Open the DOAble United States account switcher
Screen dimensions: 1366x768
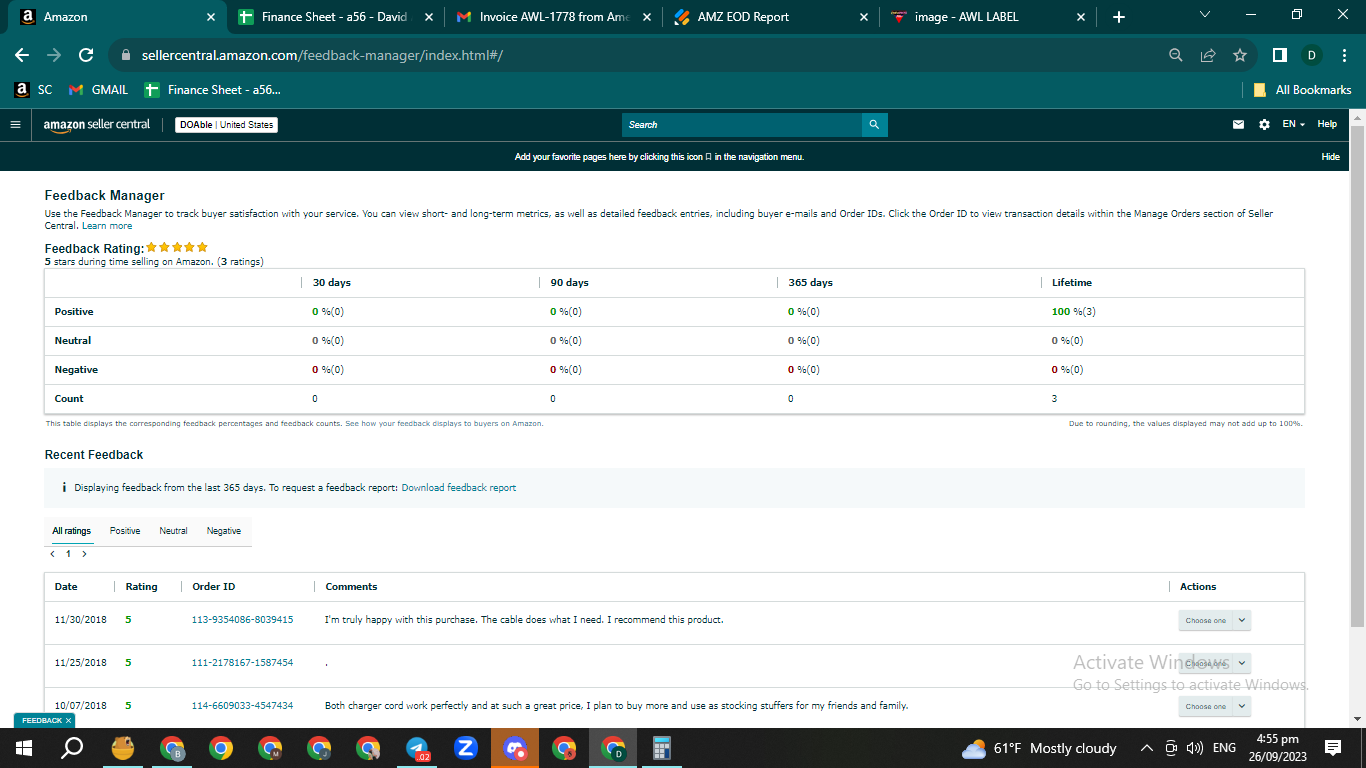pos(226,125)
